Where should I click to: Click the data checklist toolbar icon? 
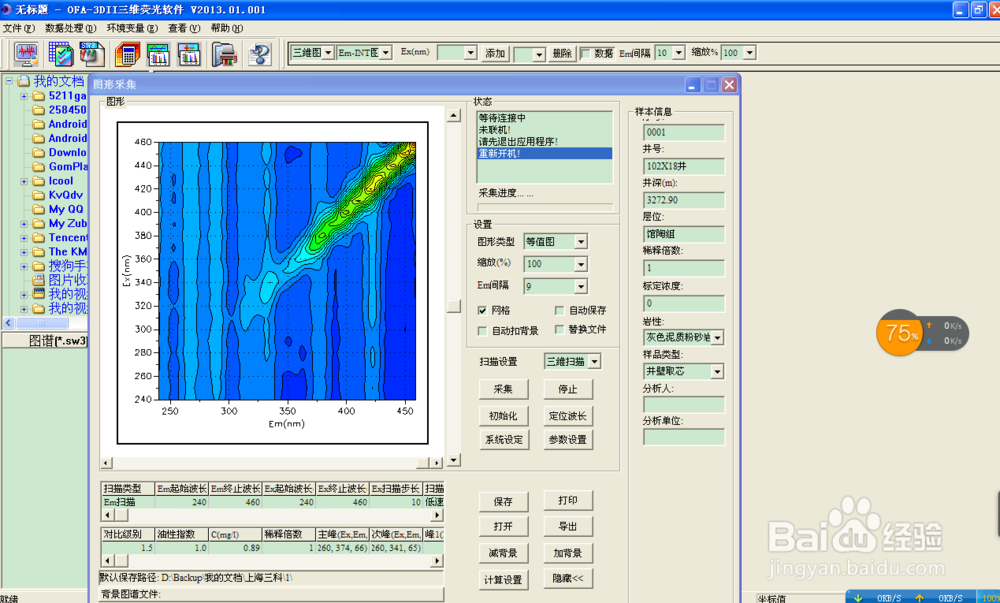point(60,55)
